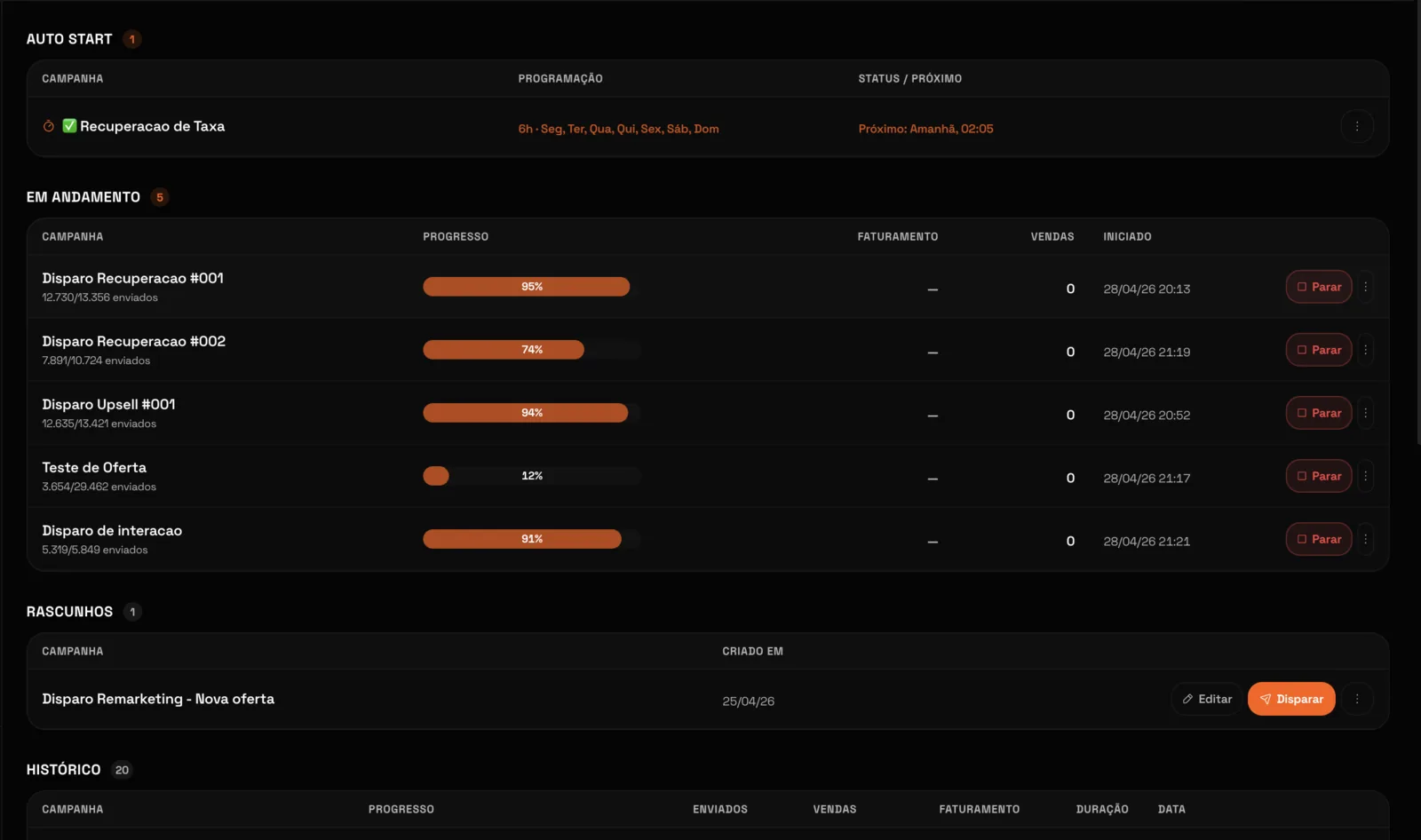The image size is (1421, 840).
Task: Stop Disparo Recuperacao #002 with Parar
Action: (1319, 350)
